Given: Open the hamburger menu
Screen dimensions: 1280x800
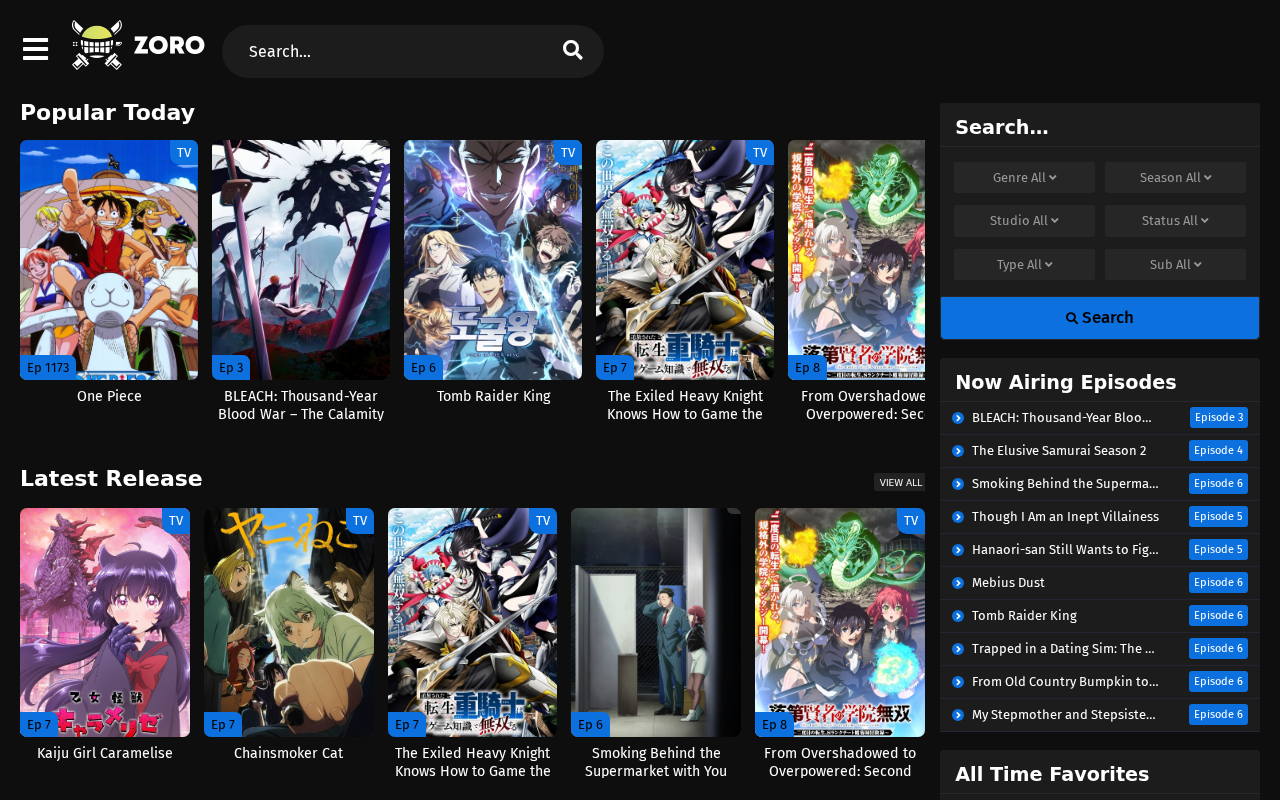Looking at the screenshot, I should pyautogui.click(x=35, y=49).
